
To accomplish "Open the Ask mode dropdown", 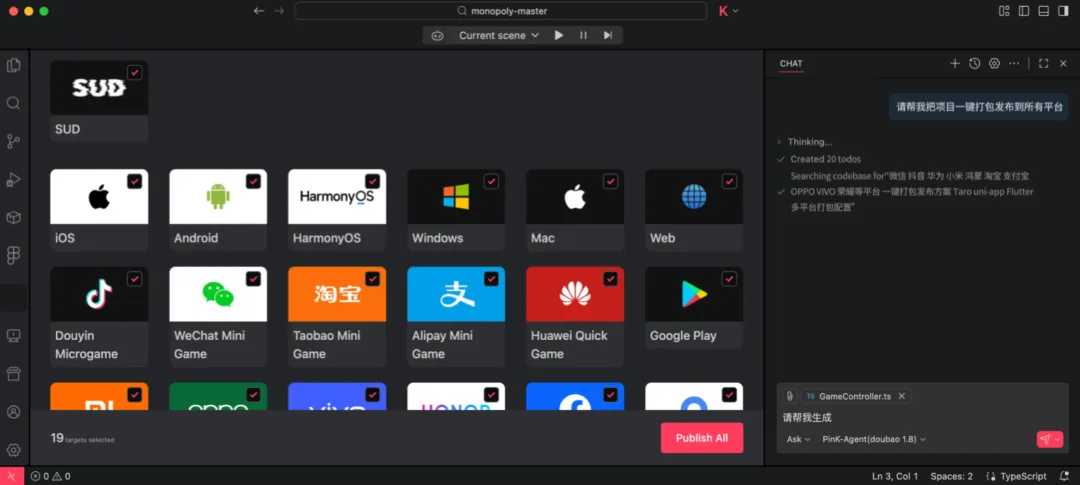I will pos(798,440).
